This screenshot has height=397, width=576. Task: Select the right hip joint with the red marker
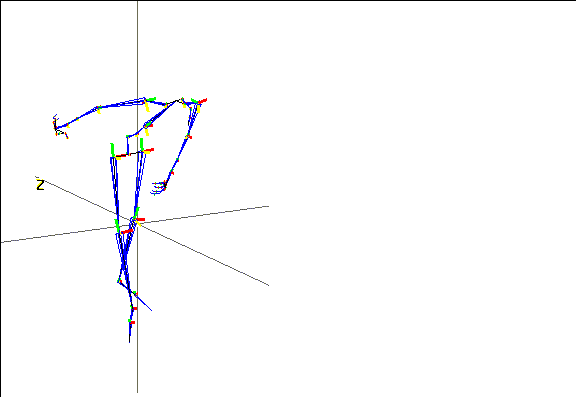point(146,150)
